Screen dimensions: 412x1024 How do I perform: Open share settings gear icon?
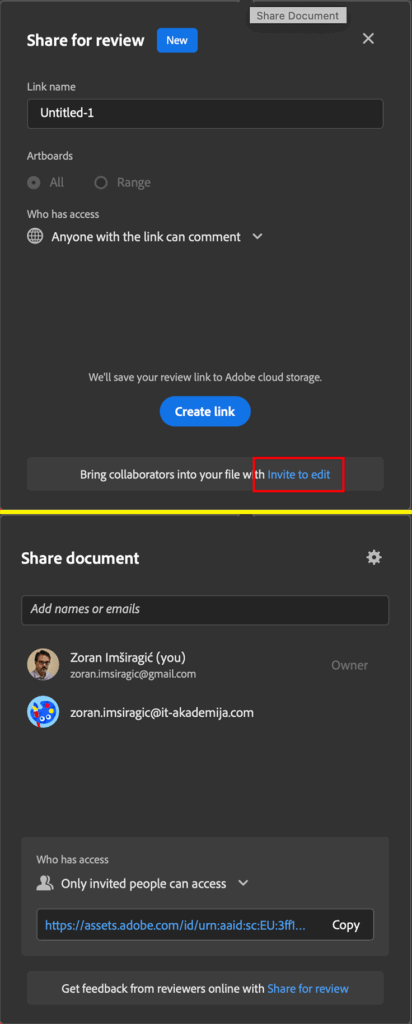373,557
